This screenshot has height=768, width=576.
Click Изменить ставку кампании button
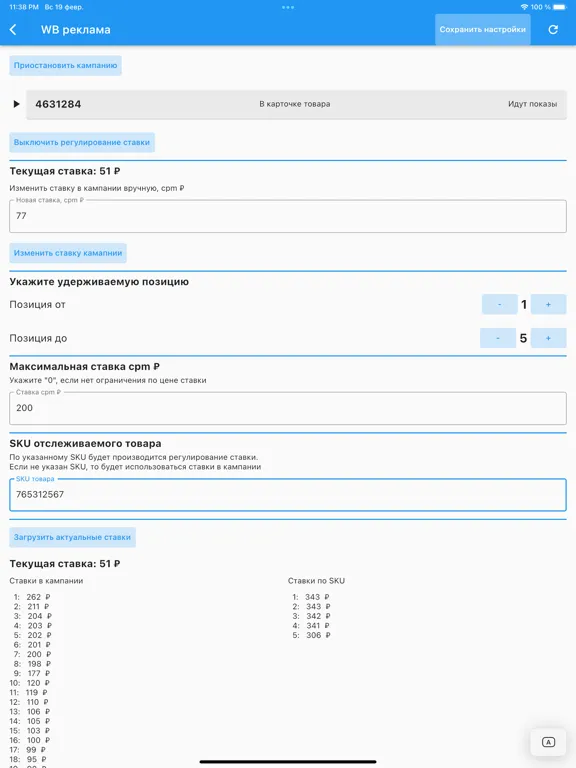68,253
